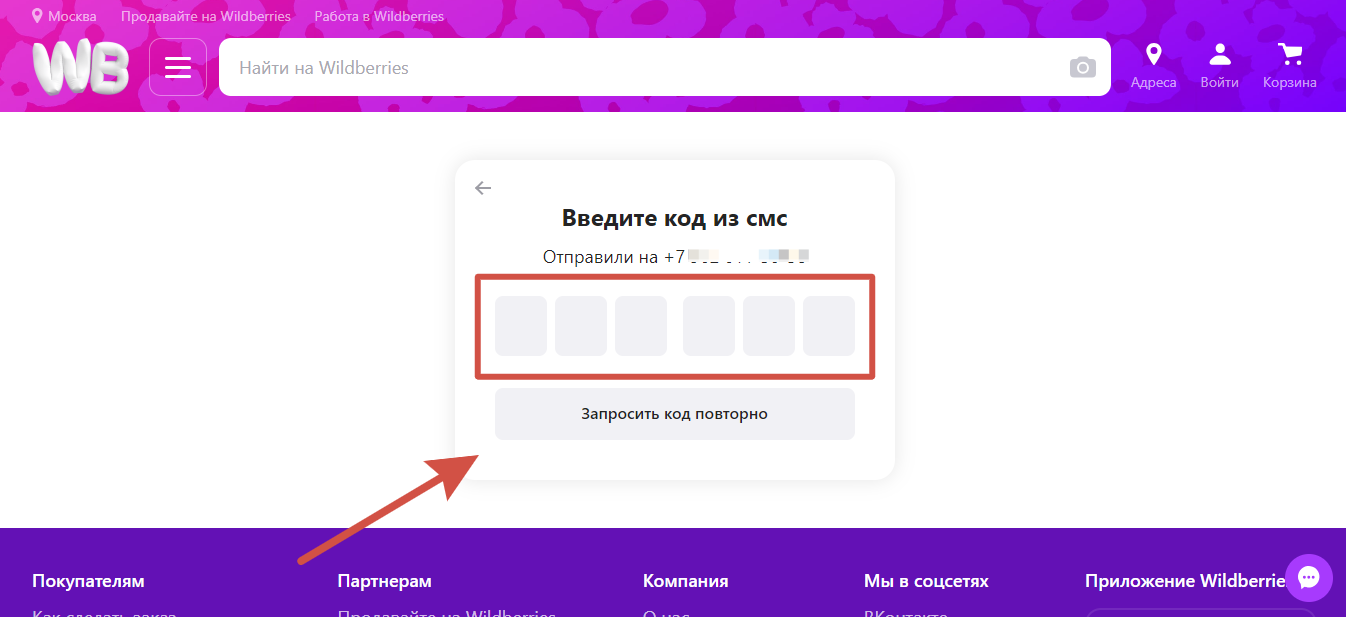Click the Wildberries WB logo

(x=80, y=68)
